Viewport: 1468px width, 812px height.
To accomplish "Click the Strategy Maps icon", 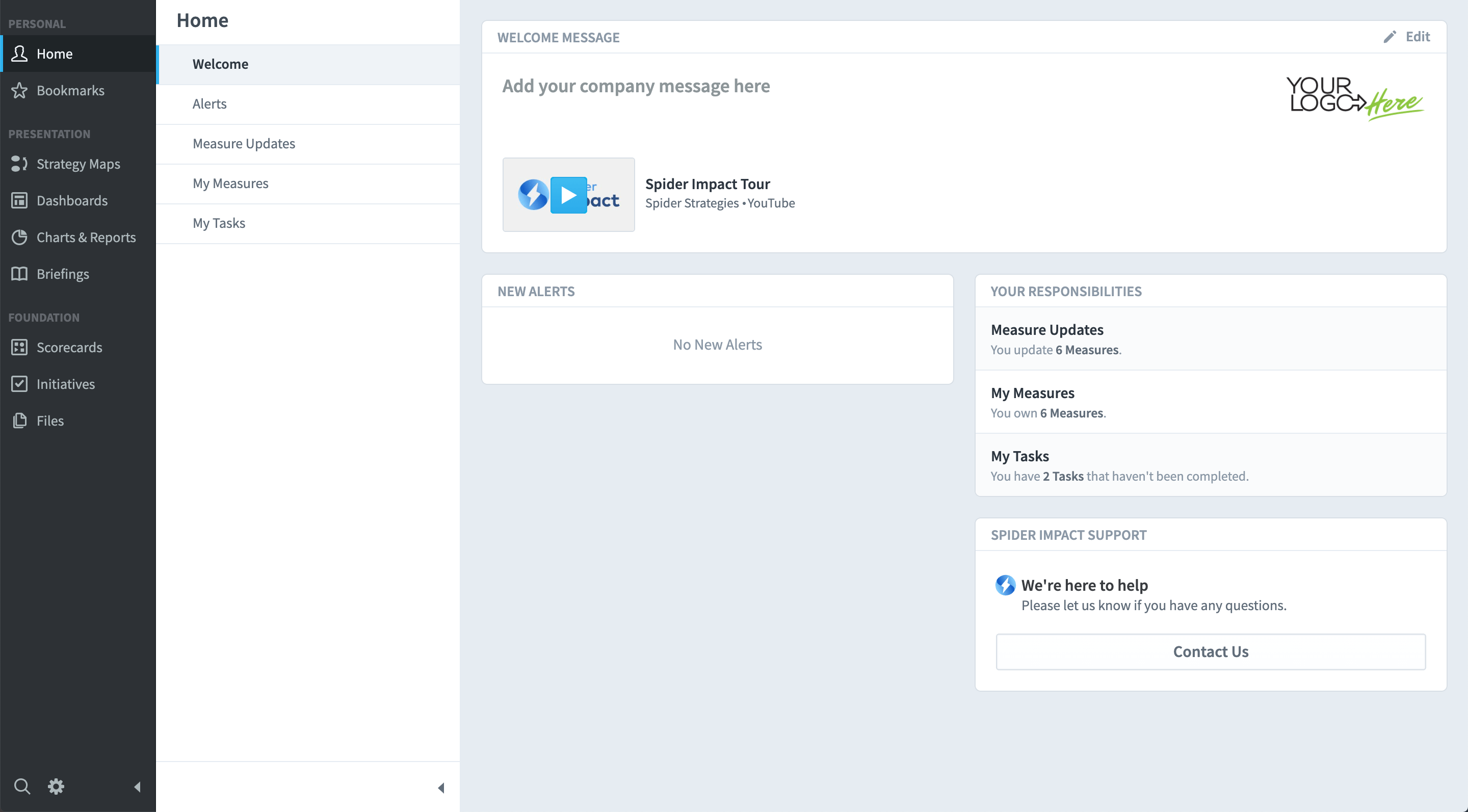I will point(19,164).
